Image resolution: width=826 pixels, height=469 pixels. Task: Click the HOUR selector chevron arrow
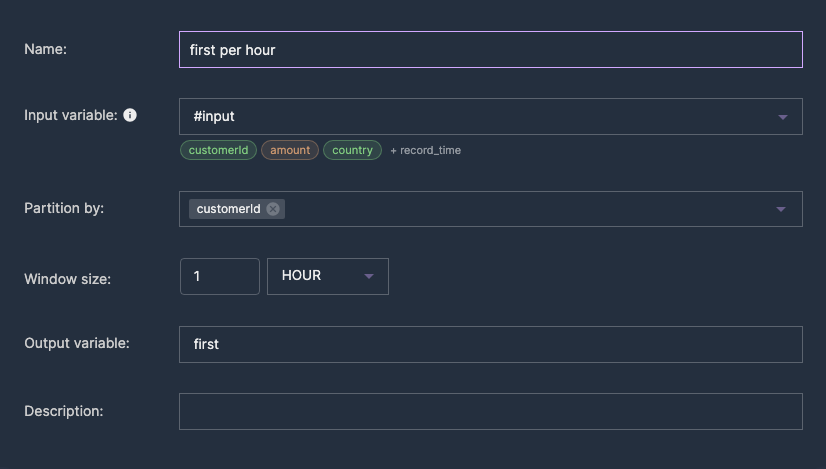(x=369, y=276)
